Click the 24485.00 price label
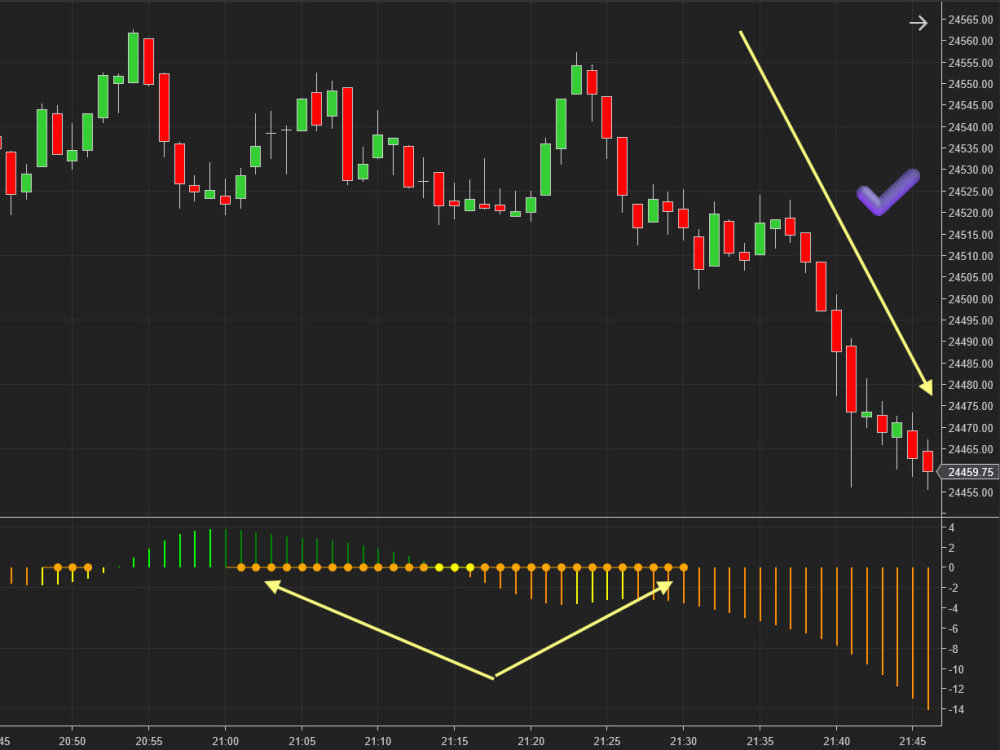The width and height of the screenshot is (1000, 750). [971, 364]
